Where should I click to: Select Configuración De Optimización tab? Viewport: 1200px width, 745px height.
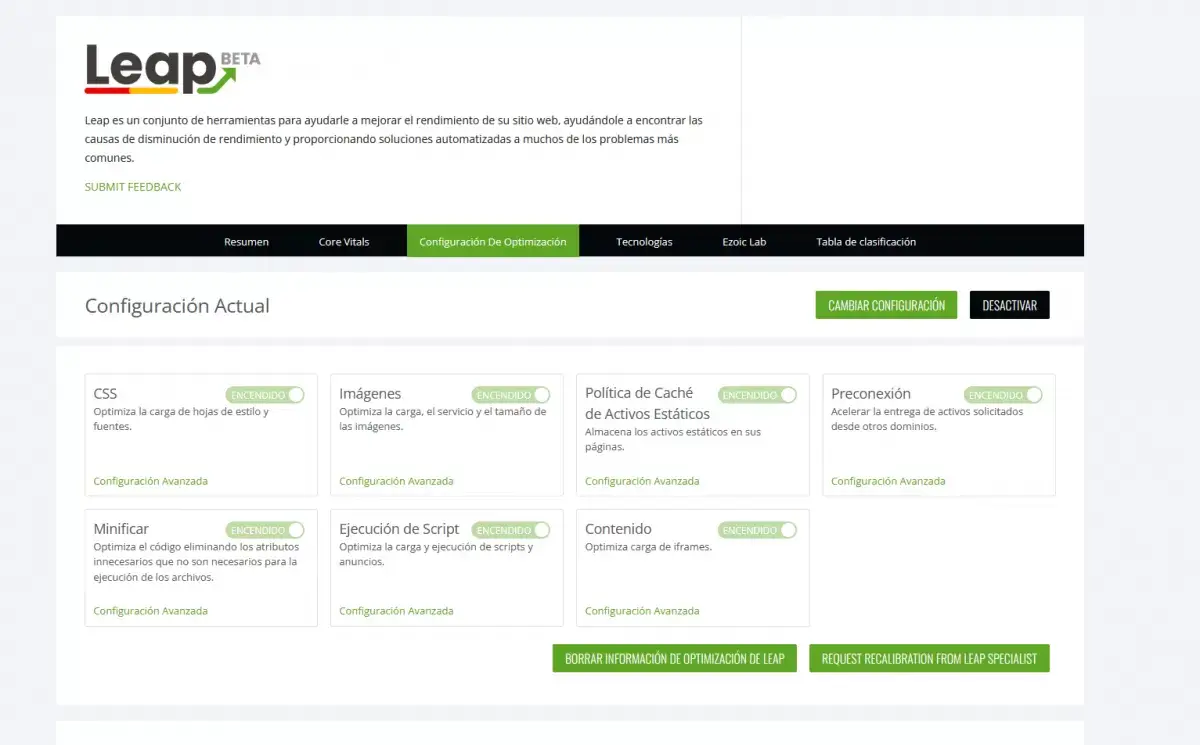pyautogui.click(x=493, y=241)
